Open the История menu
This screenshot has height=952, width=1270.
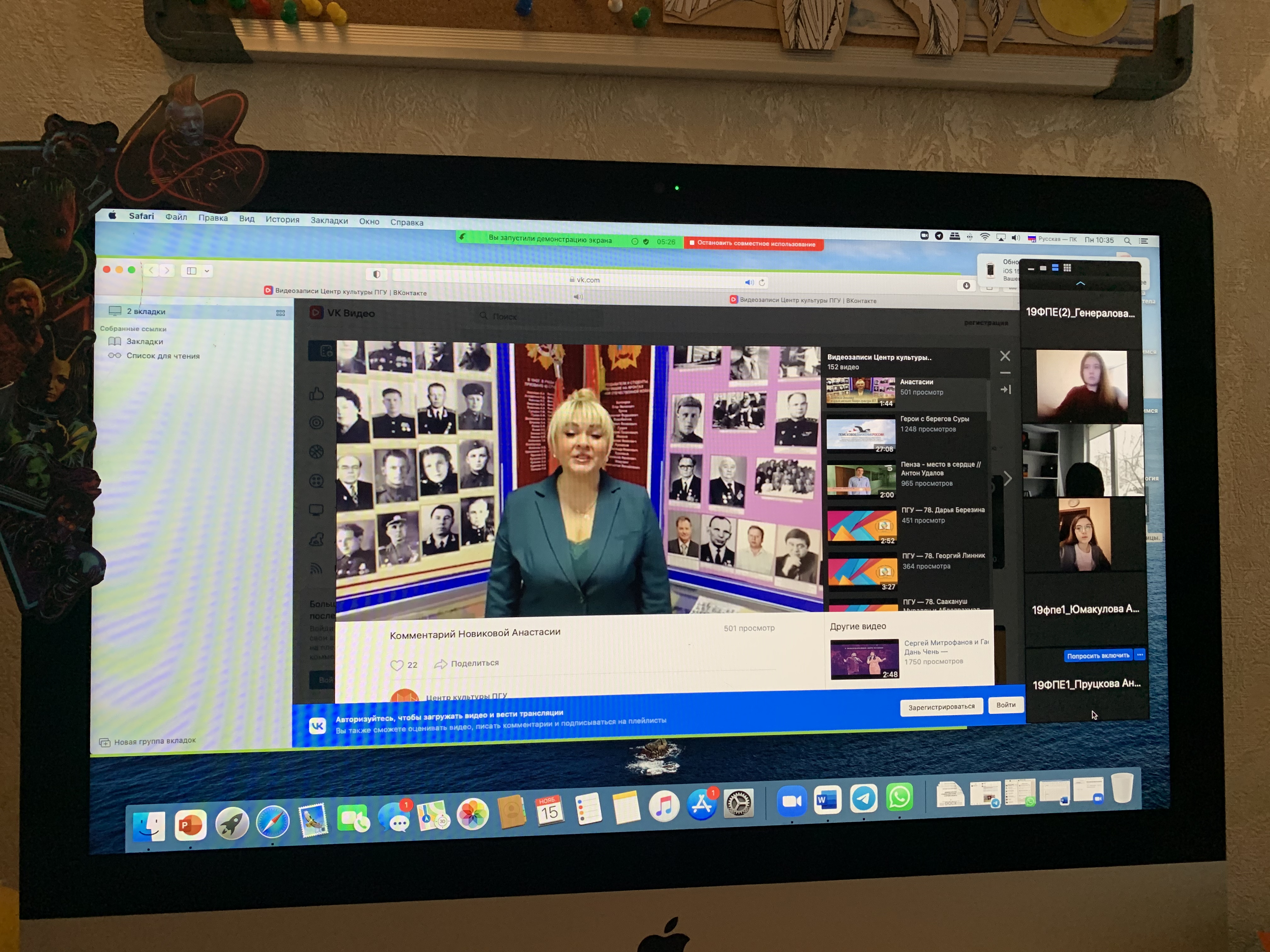282,219
